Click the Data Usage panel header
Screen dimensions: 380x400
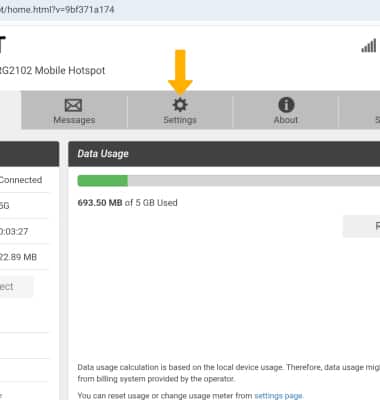[224, 154]
